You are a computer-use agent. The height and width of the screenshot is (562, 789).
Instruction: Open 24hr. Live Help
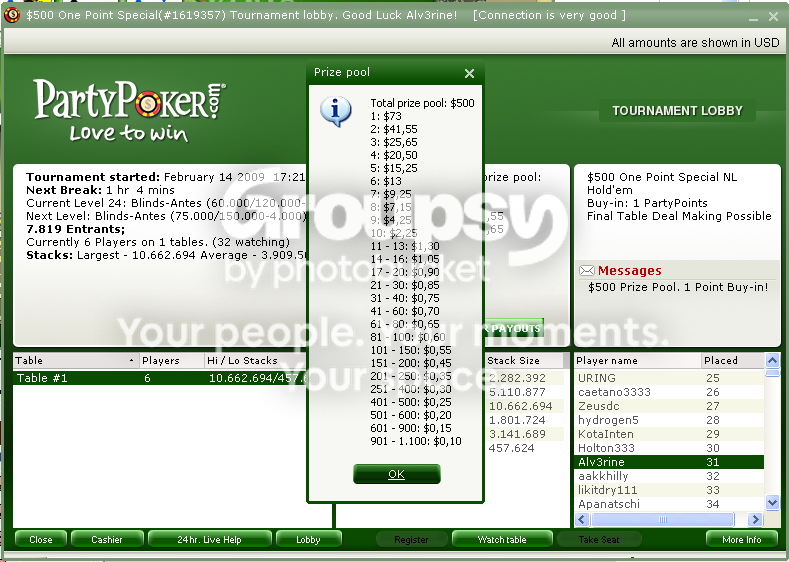point(209,539)
